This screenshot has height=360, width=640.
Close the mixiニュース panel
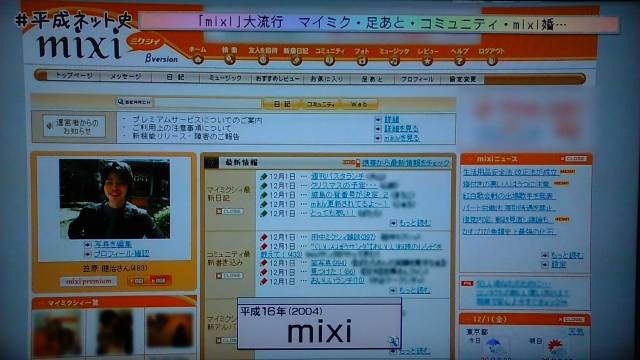tap(574, 158)
